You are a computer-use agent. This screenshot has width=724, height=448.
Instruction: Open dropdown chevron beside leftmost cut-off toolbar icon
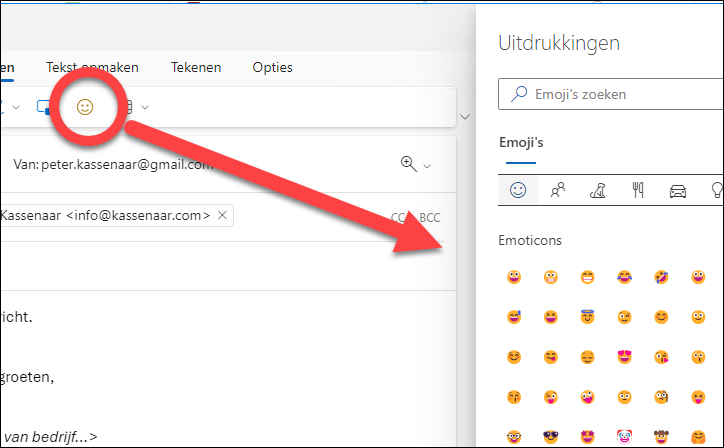[16, 108]
